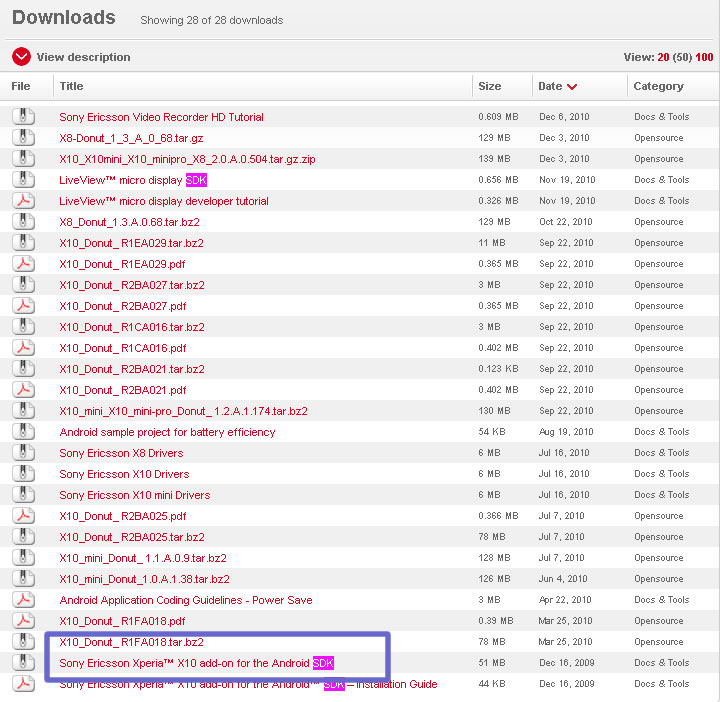
Task: Click the 'Apr 22, 2010' date cell
Action: coord(565,600)
